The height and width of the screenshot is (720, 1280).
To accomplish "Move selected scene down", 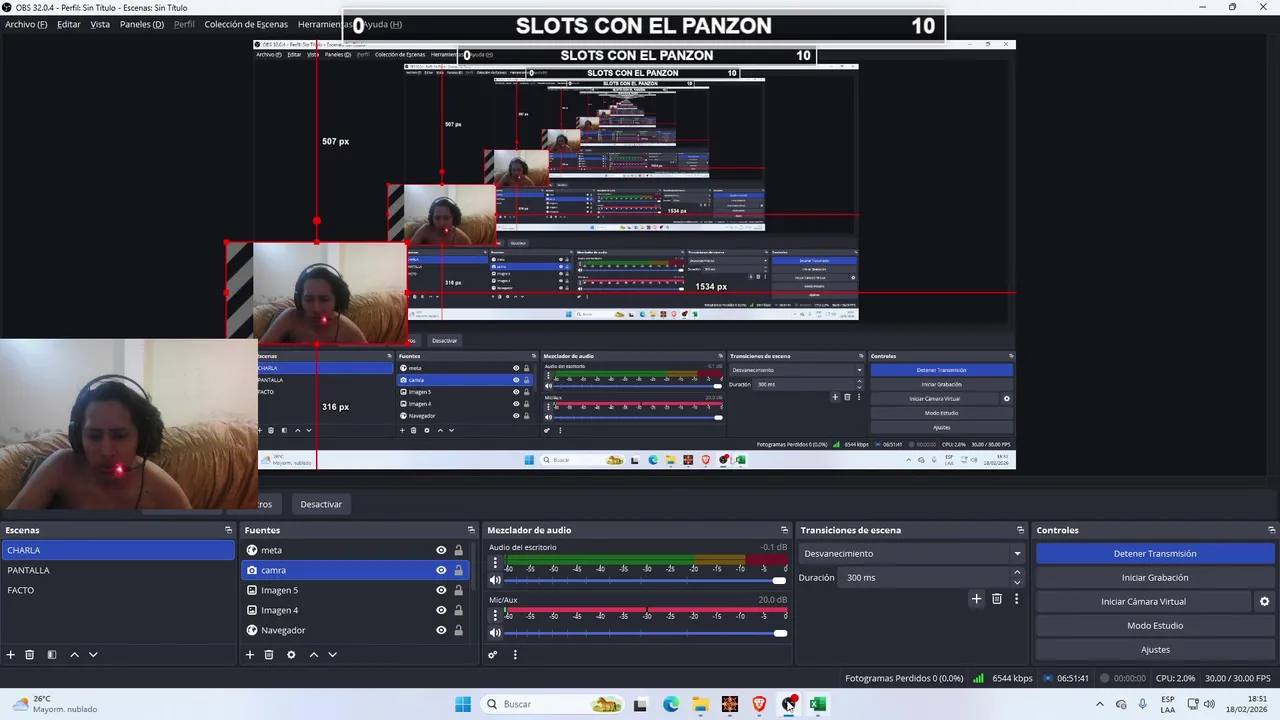I will point(93,655).
